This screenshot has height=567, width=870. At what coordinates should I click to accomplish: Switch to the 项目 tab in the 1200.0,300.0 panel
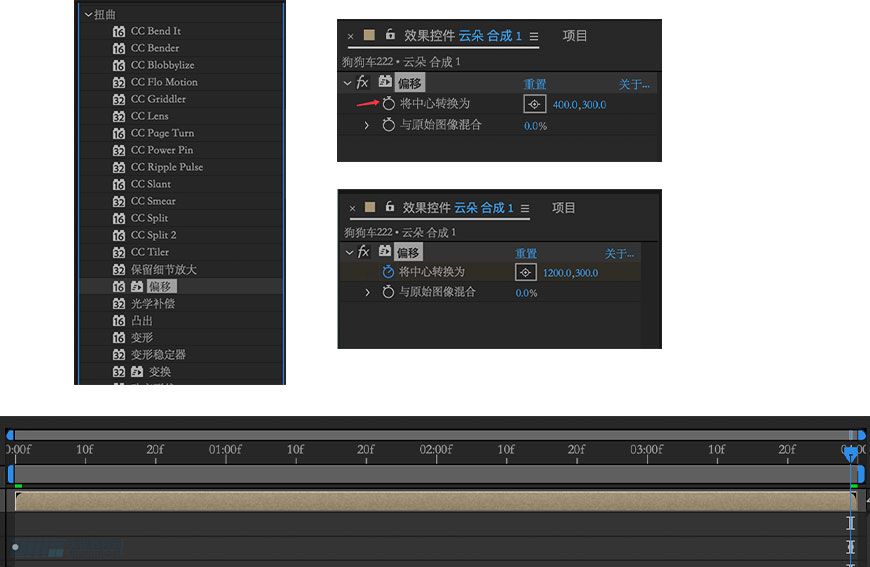tap(564, 208)
